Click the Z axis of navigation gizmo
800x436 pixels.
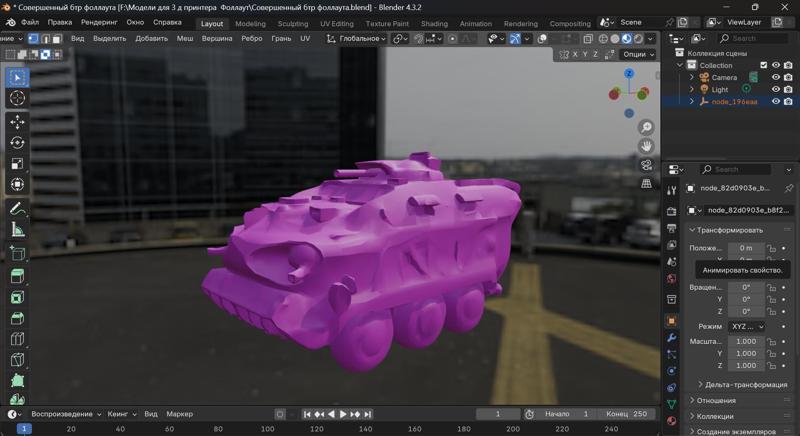(629, 73)
